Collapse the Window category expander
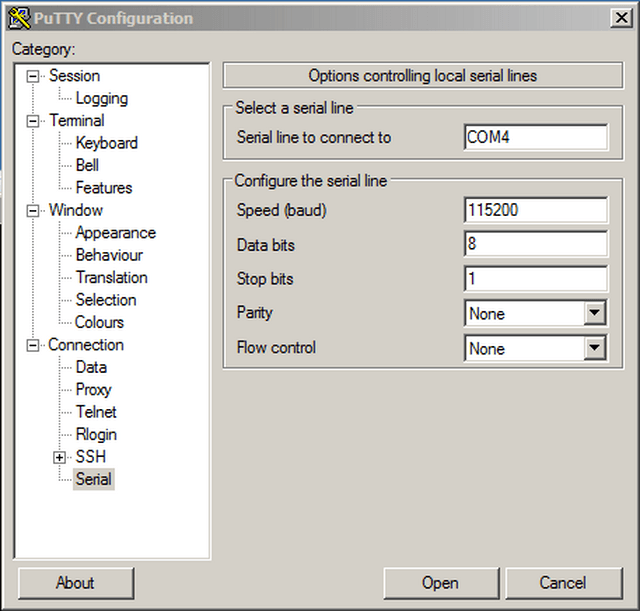 (34, 211)
